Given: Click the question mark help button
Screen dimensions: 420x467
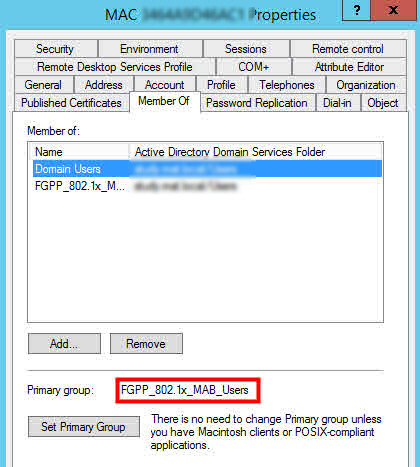Looking at the screenshot, I should pyautogui.click(x=357, y=10).
